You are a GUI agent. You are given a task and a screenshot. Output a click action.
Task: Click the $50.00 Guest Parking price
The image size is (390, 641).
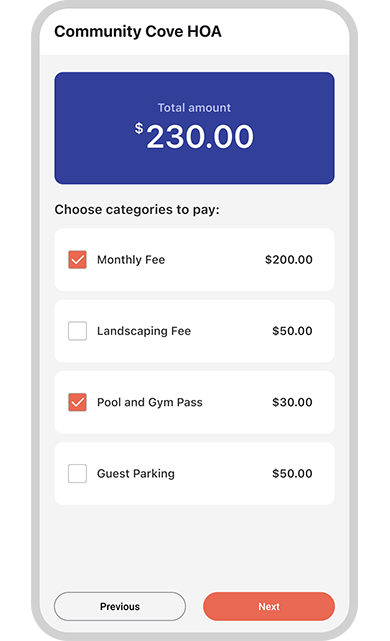pos(292,473)
